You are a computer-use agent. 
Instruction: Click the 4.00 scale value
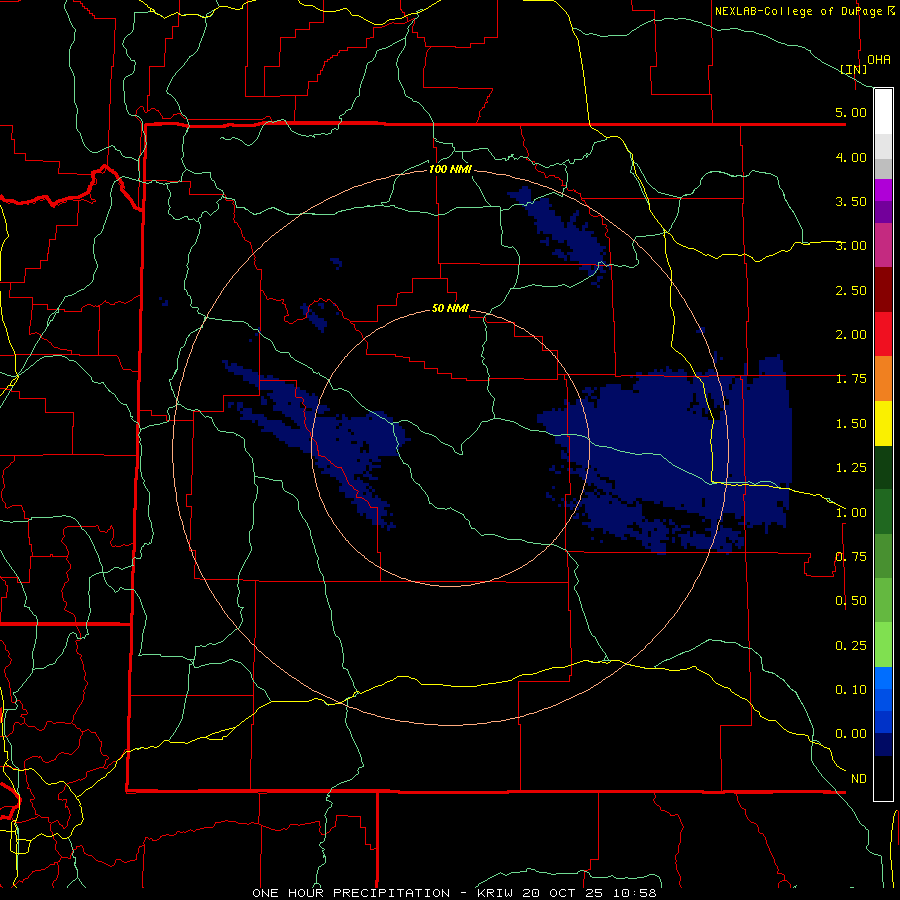(x=851, y=157)
